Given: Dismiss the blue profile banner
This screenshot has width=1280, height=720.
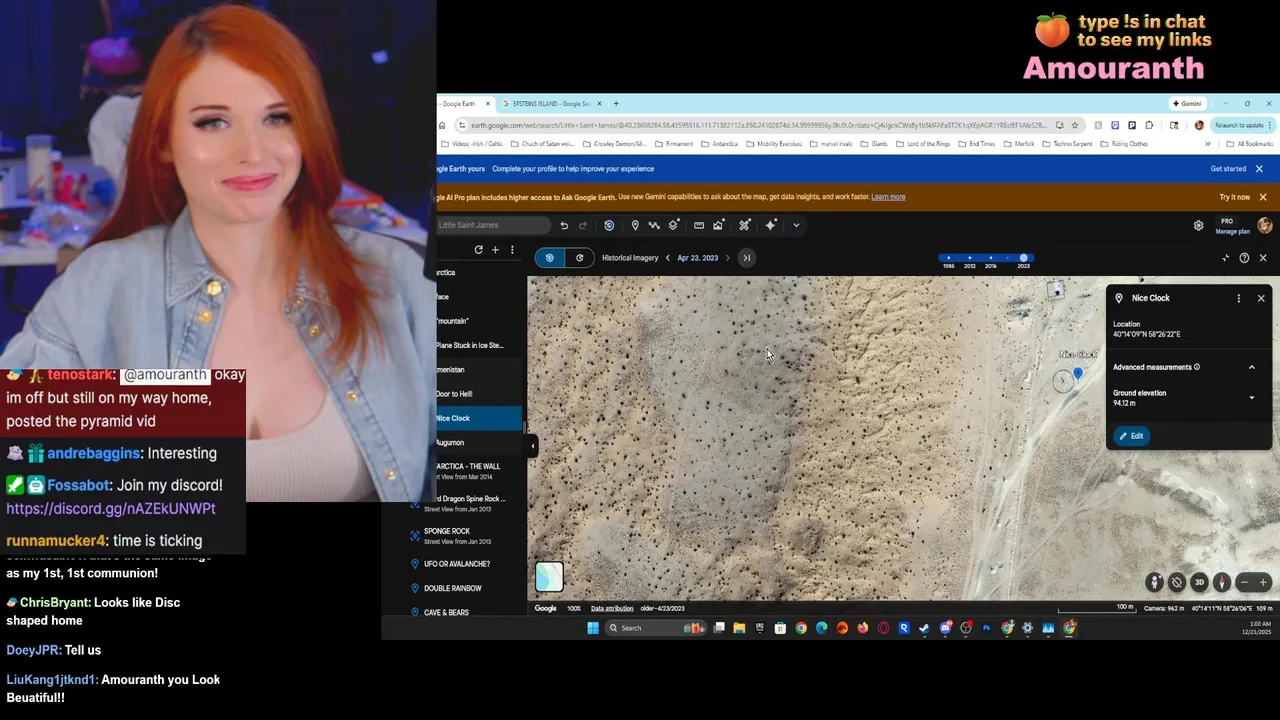Looking at the screenshot, I should [x=1259, y=169].
